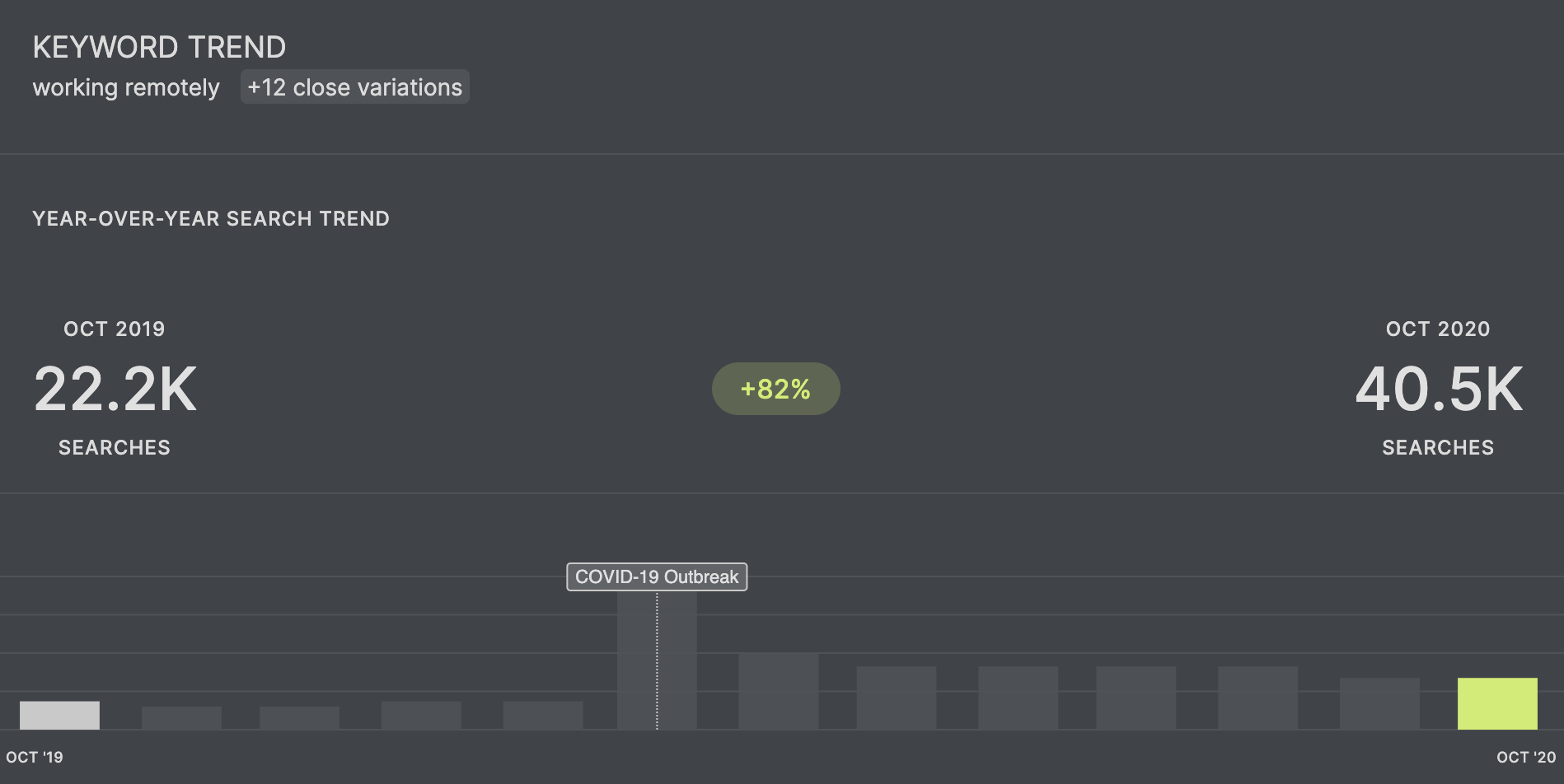Click the bar just right of the light gray bar
Viewport: 1564px width, 784px height.
[x=181, y=717]
